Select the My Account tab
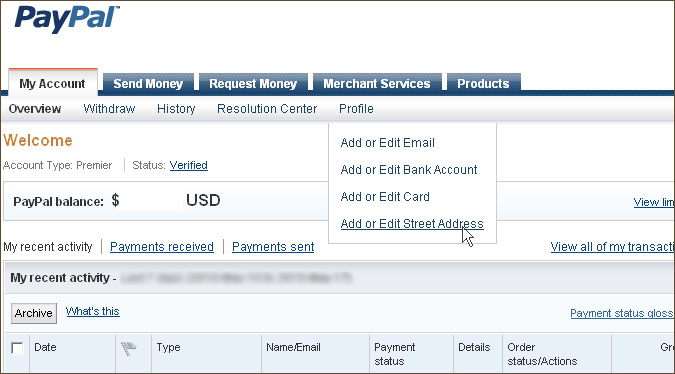Screen dimensions: 675x374 (53, 83)
